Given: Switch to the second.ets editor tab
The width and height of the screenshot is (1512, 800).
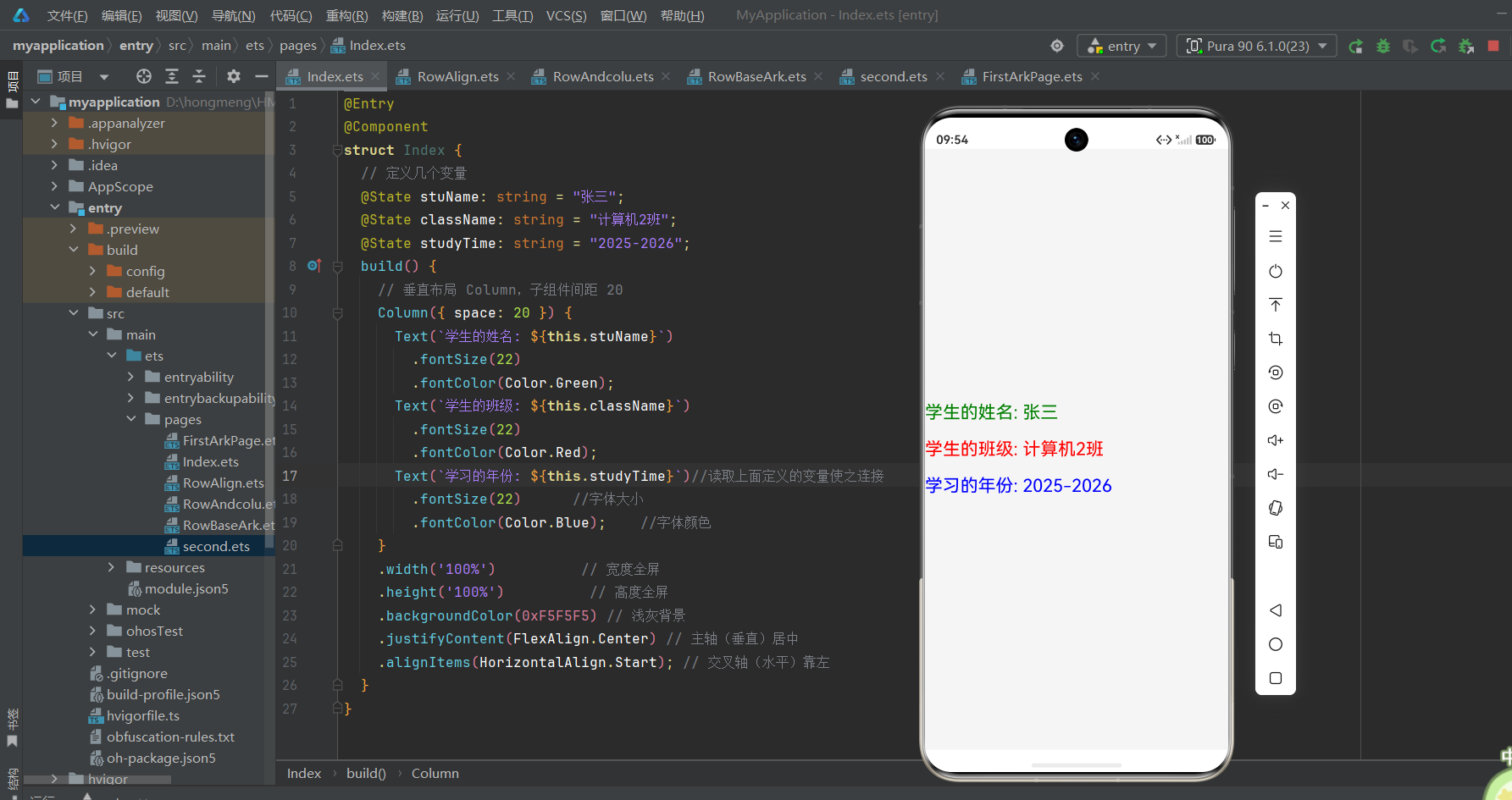Looking at the screenshot, I should click(894, 76).
